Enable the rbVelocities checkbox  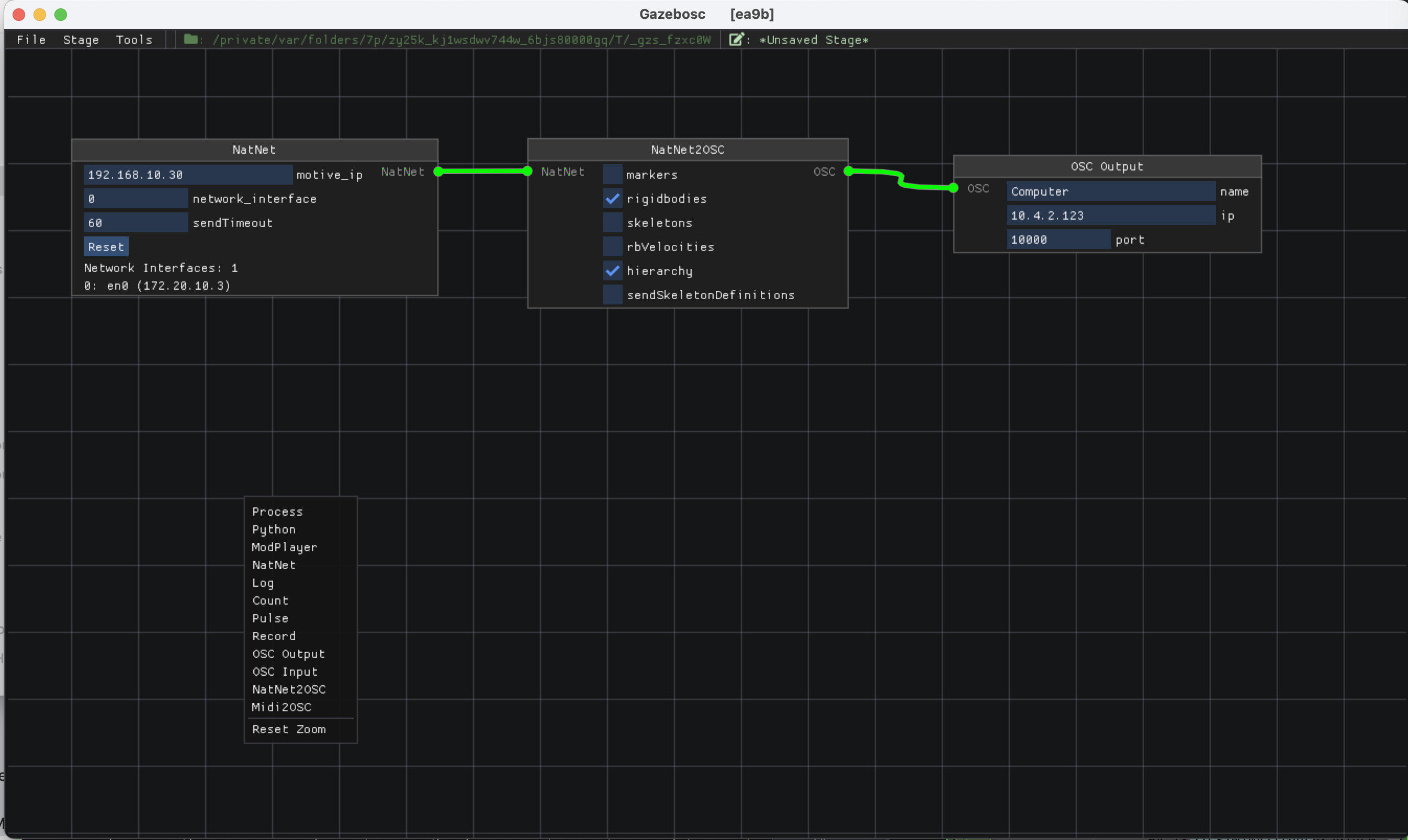(x=613, y=247)
